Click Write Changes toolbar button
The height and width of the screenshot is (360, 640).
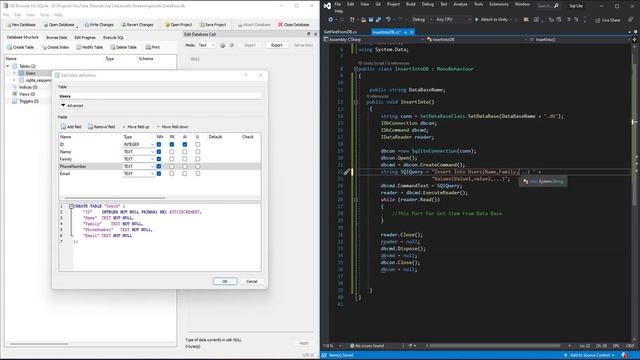[x=99, y=24]
